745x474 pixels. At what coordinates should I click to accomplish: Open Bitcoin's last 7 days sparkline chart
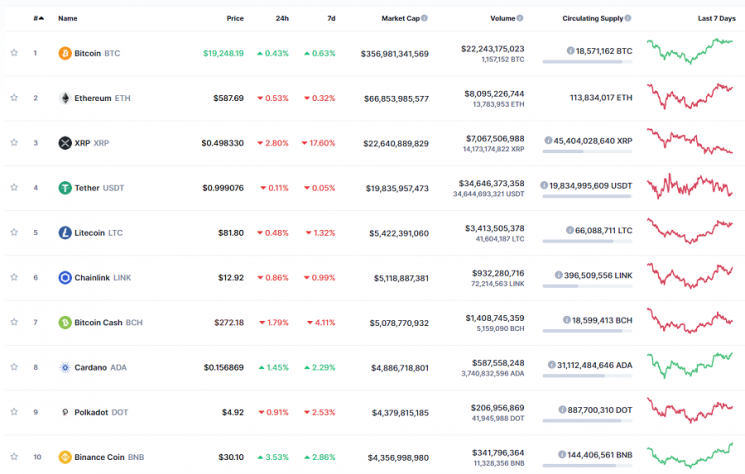689,52
